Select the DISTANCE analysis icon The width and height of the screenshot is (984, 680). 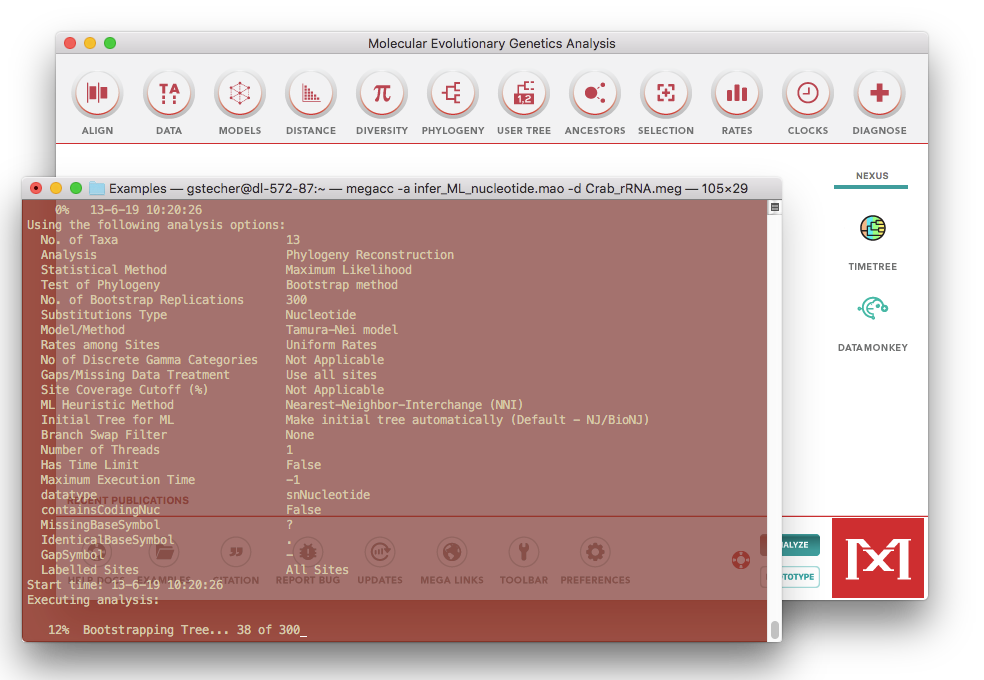[x=311, y=93]
